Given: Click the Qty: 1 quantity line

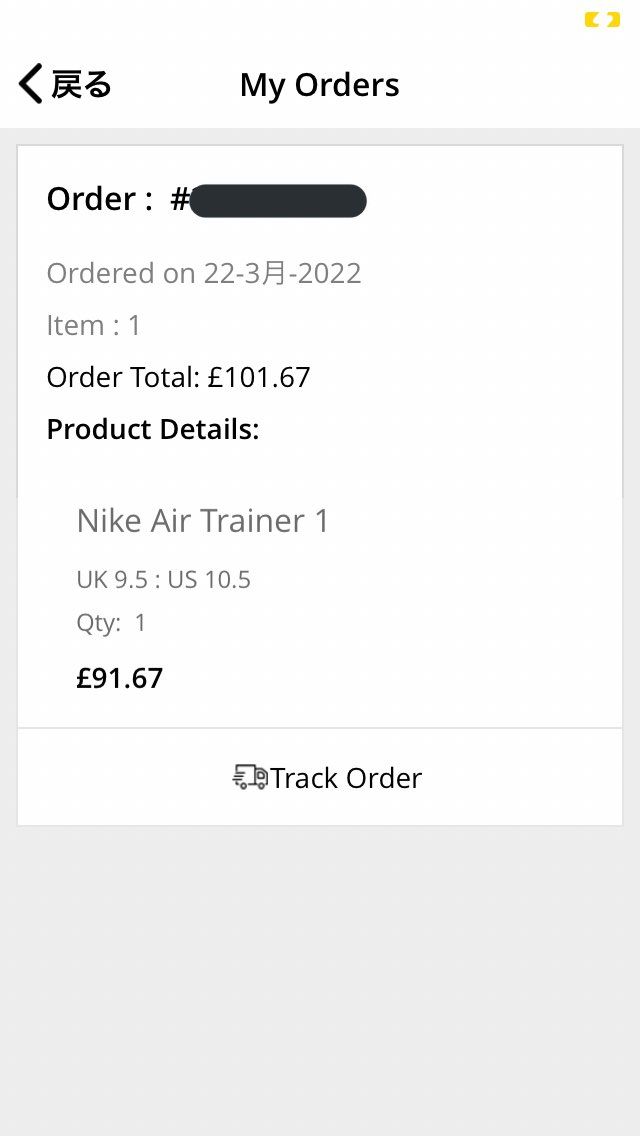Looking at the screenshot, I should coord(112,623).
